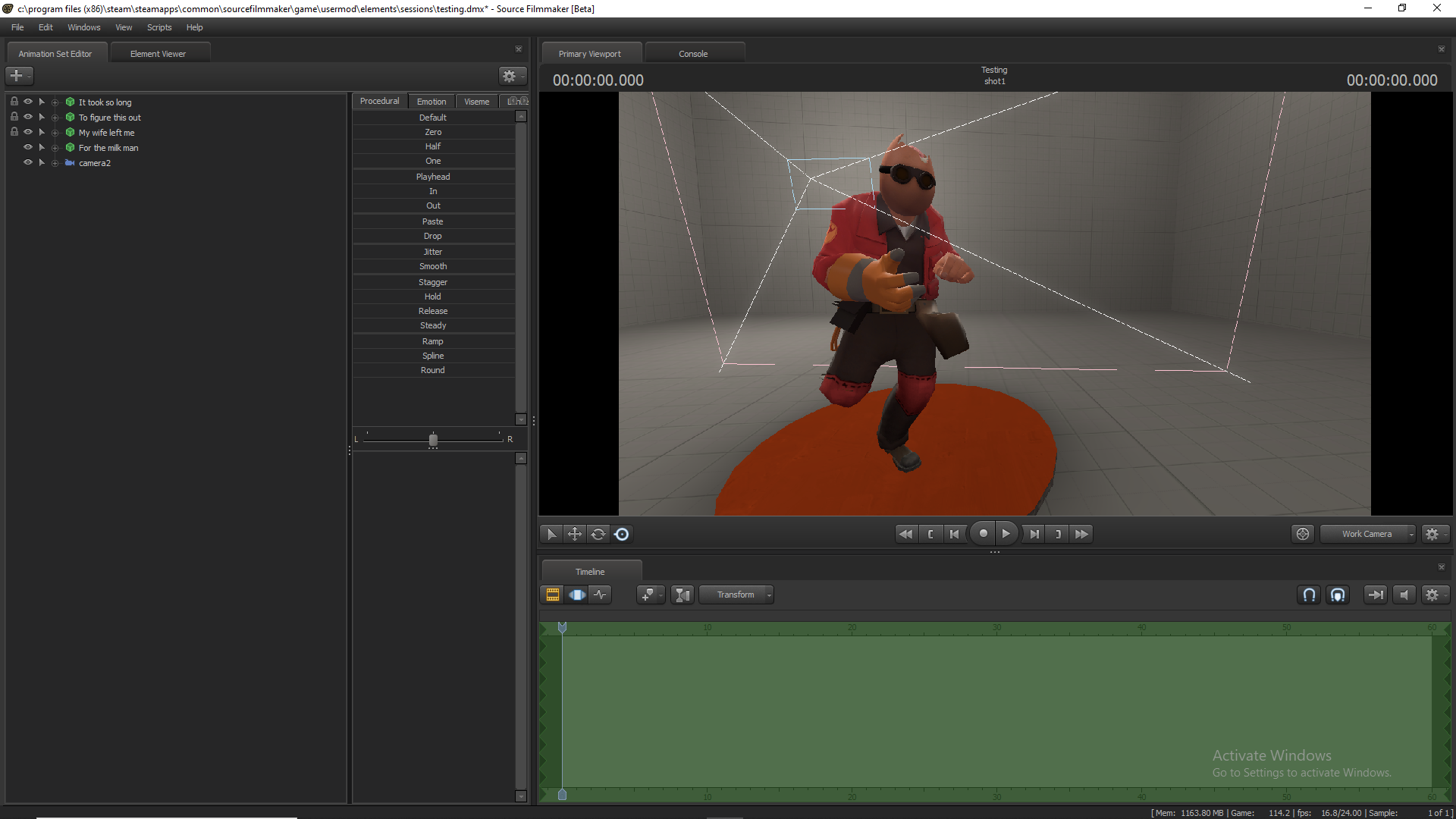Click the Jitter procedural preset
Image resolution: width=1456 pixels, height=819 pixels.
[433, 252]
